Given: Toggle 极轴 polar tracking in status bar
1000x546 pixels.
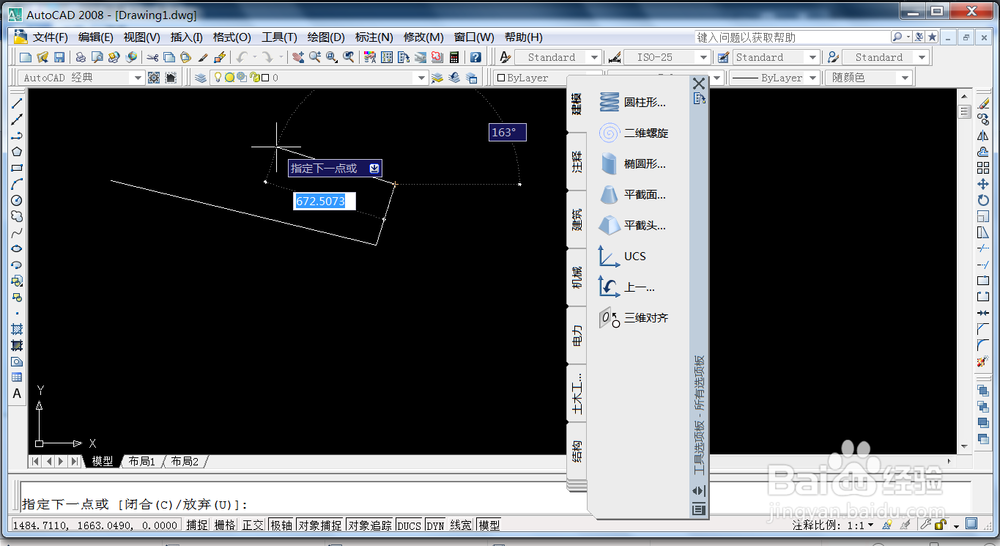Looking at the screenshot, I should pos(281,525).
